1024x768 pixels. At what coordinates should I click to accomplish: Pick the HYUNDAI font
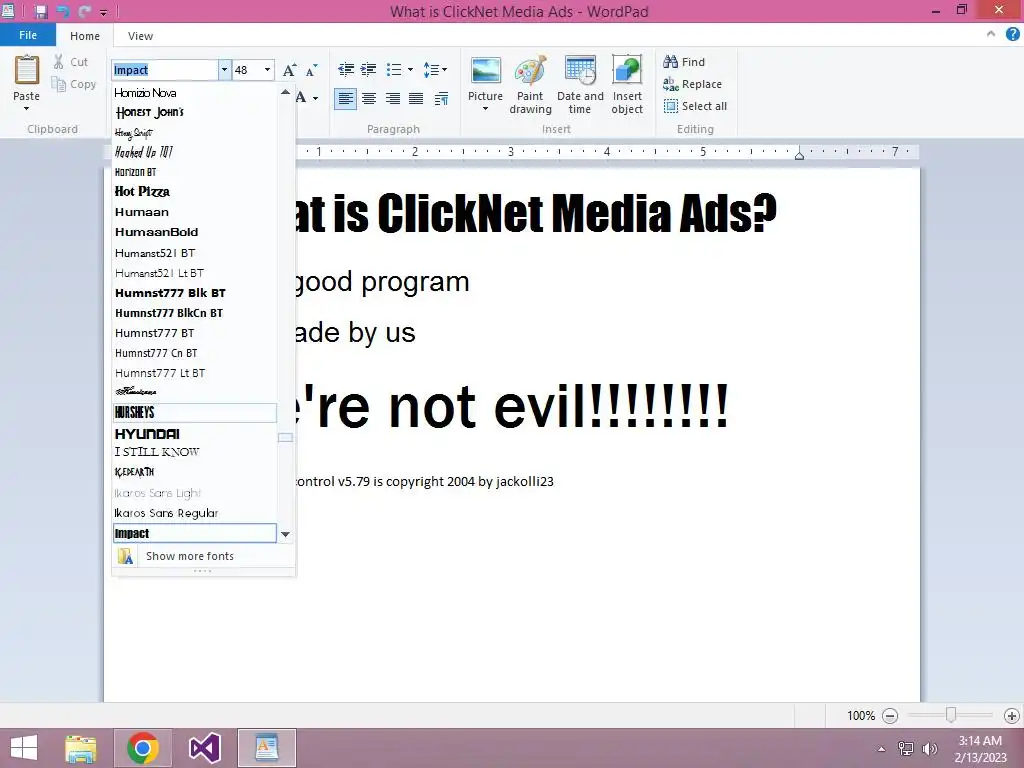195,434
